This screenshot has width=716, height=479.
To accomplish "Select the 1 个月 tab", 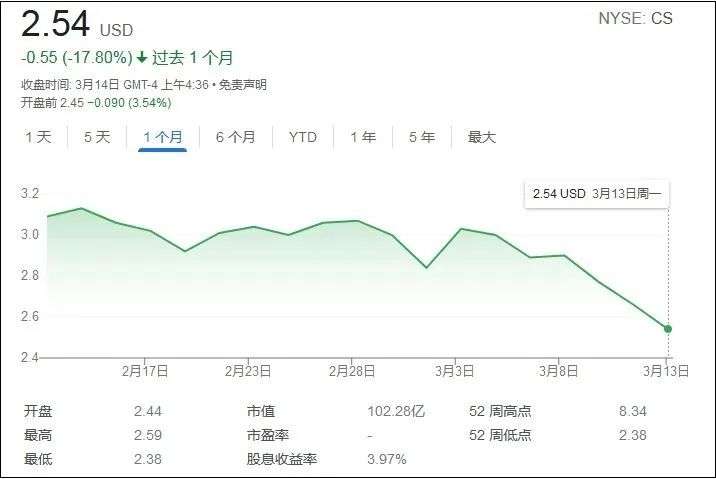I will 163,137.
